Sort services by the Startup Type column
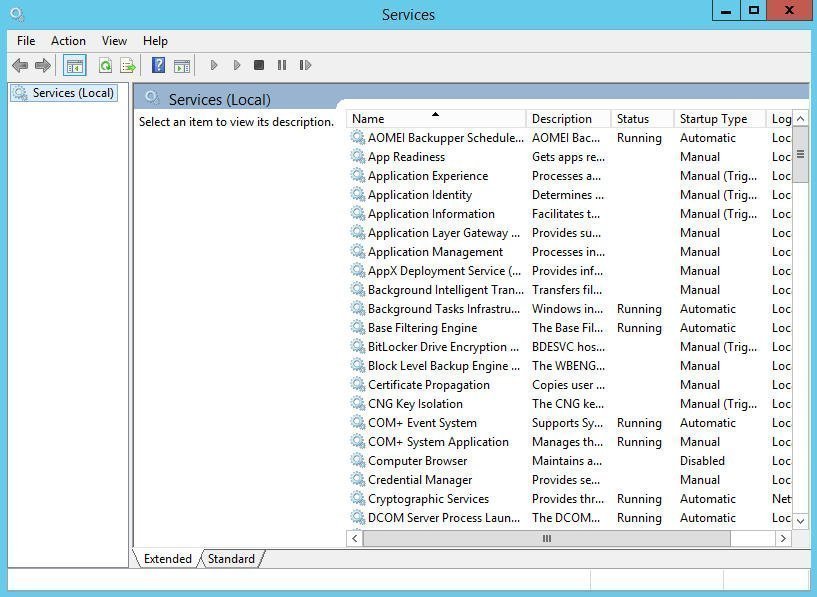The image size is (817, 597). tap(713, 119)
